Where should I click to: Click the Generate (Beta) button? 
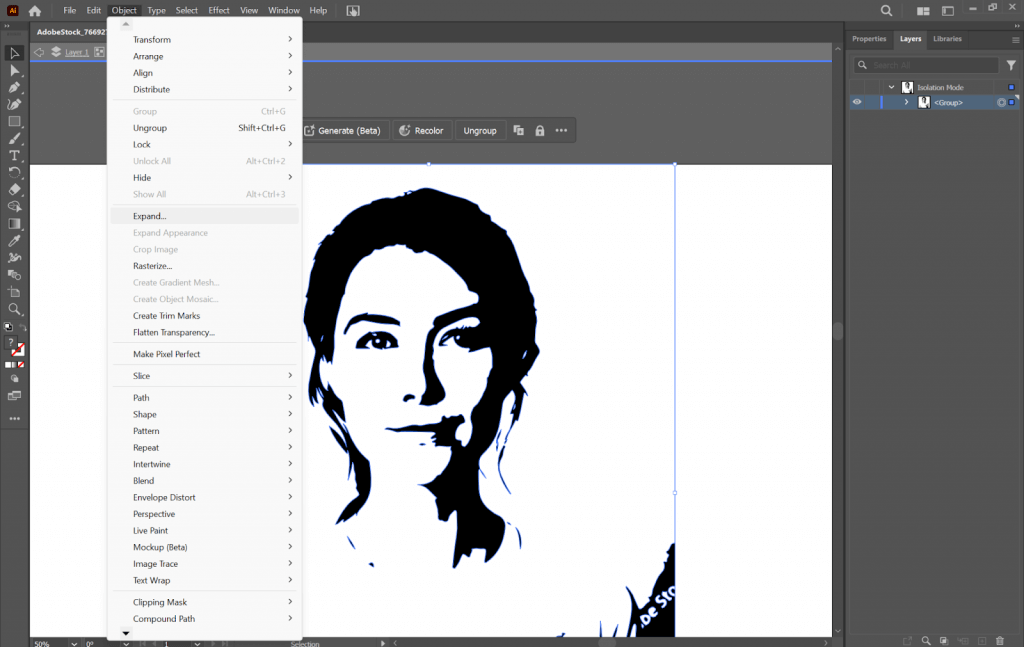(x=343, y=131)
